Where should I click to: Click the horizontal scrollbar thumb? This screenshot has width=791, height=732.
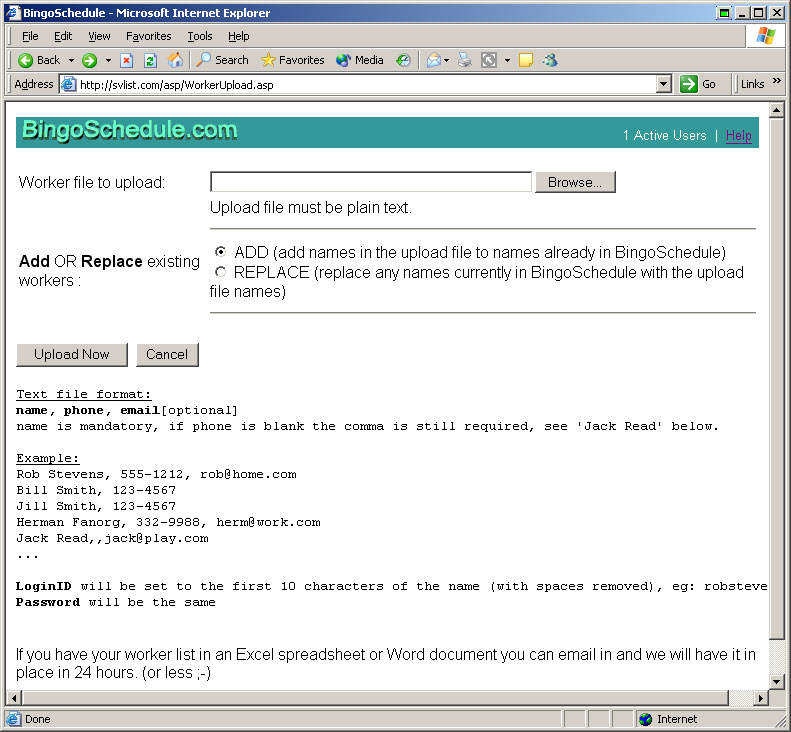coord(374,698)
